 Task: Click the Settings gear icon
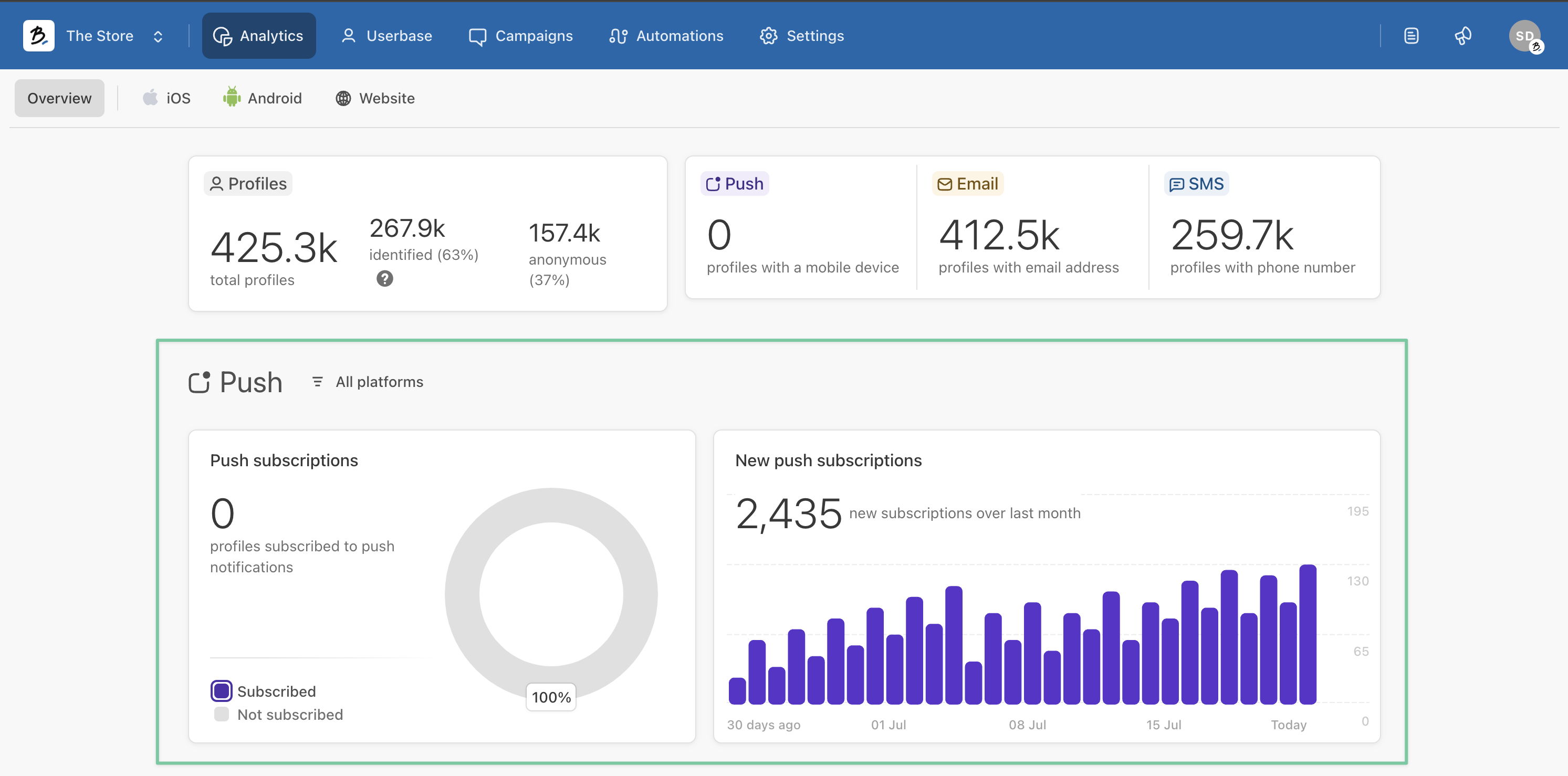[768, 36]
